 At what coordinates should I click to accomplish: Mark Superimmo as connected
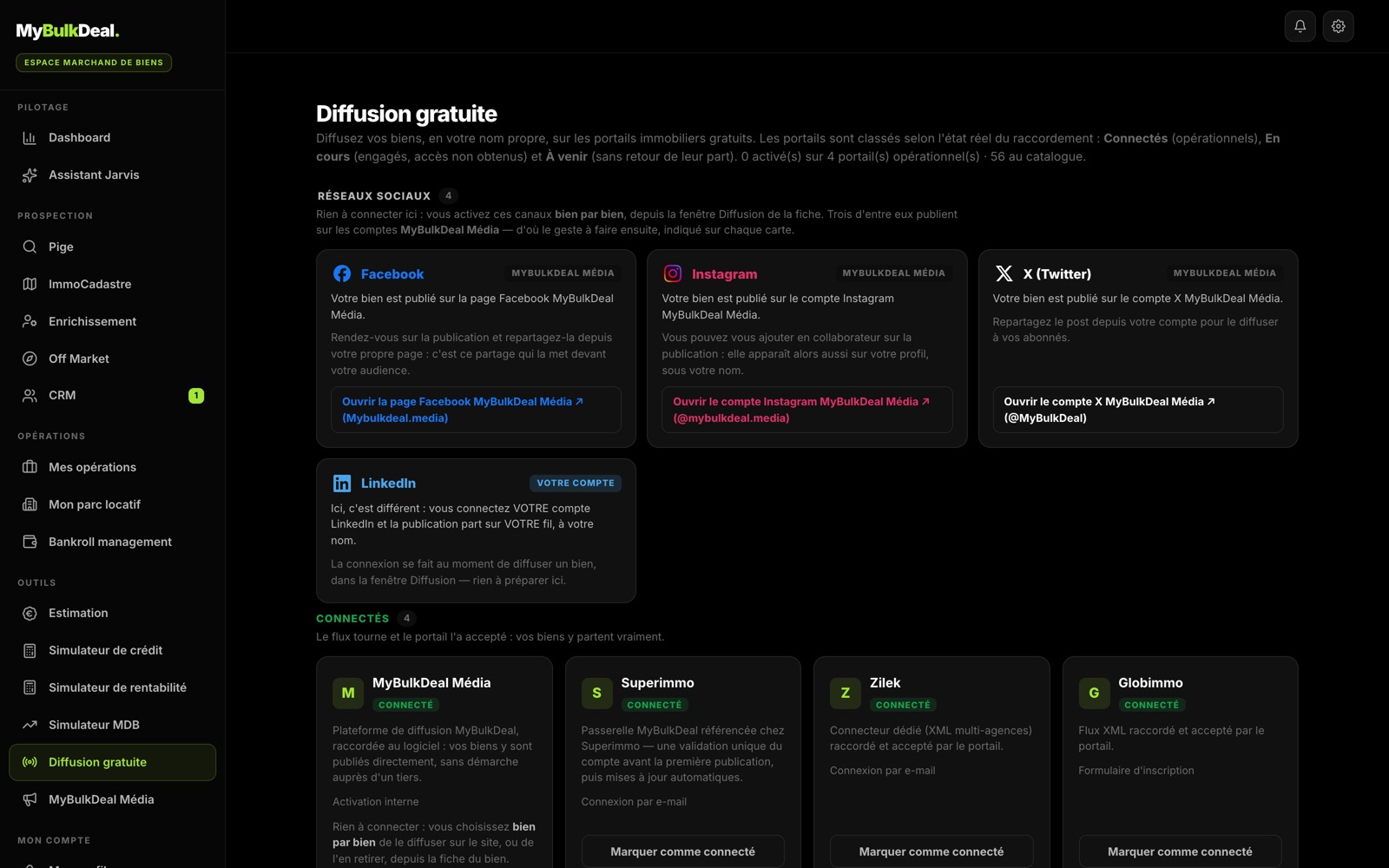click(x=682, y=852)
